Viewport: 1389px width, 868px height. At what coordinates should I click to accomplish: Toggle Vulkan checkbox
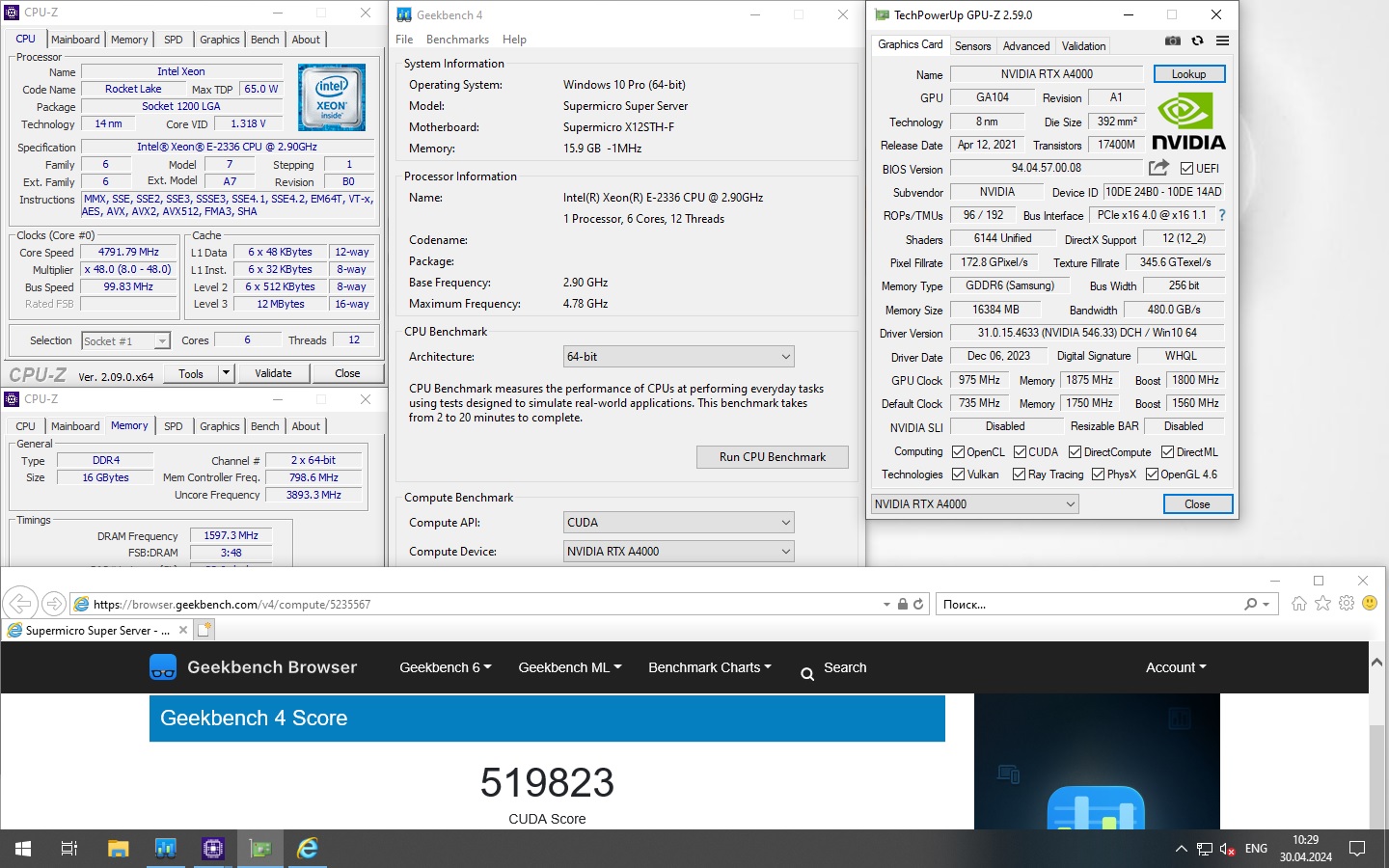pyautogui.click(x=958, y=475)
